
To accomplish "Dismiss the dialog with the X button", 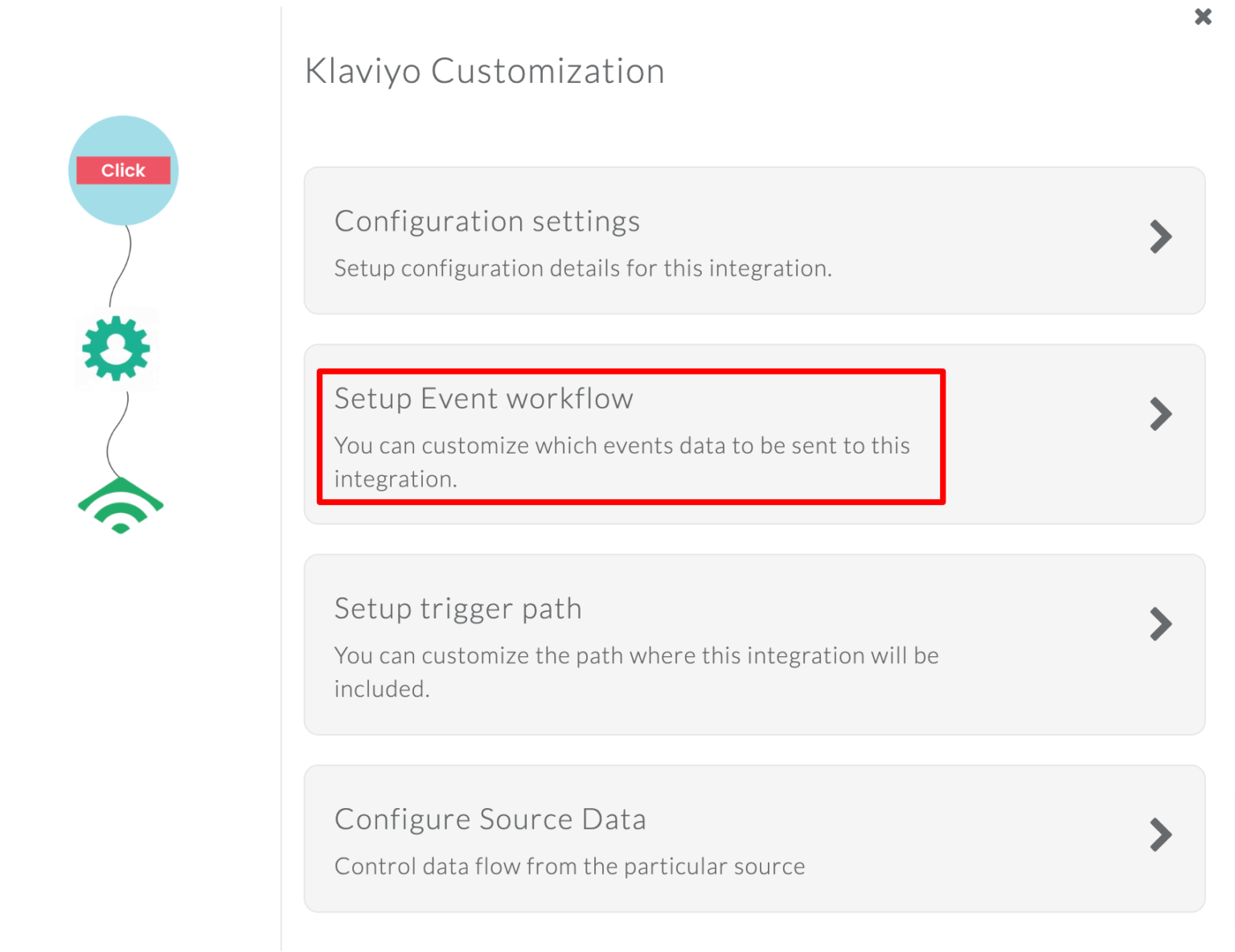I will click(1203, 16).
